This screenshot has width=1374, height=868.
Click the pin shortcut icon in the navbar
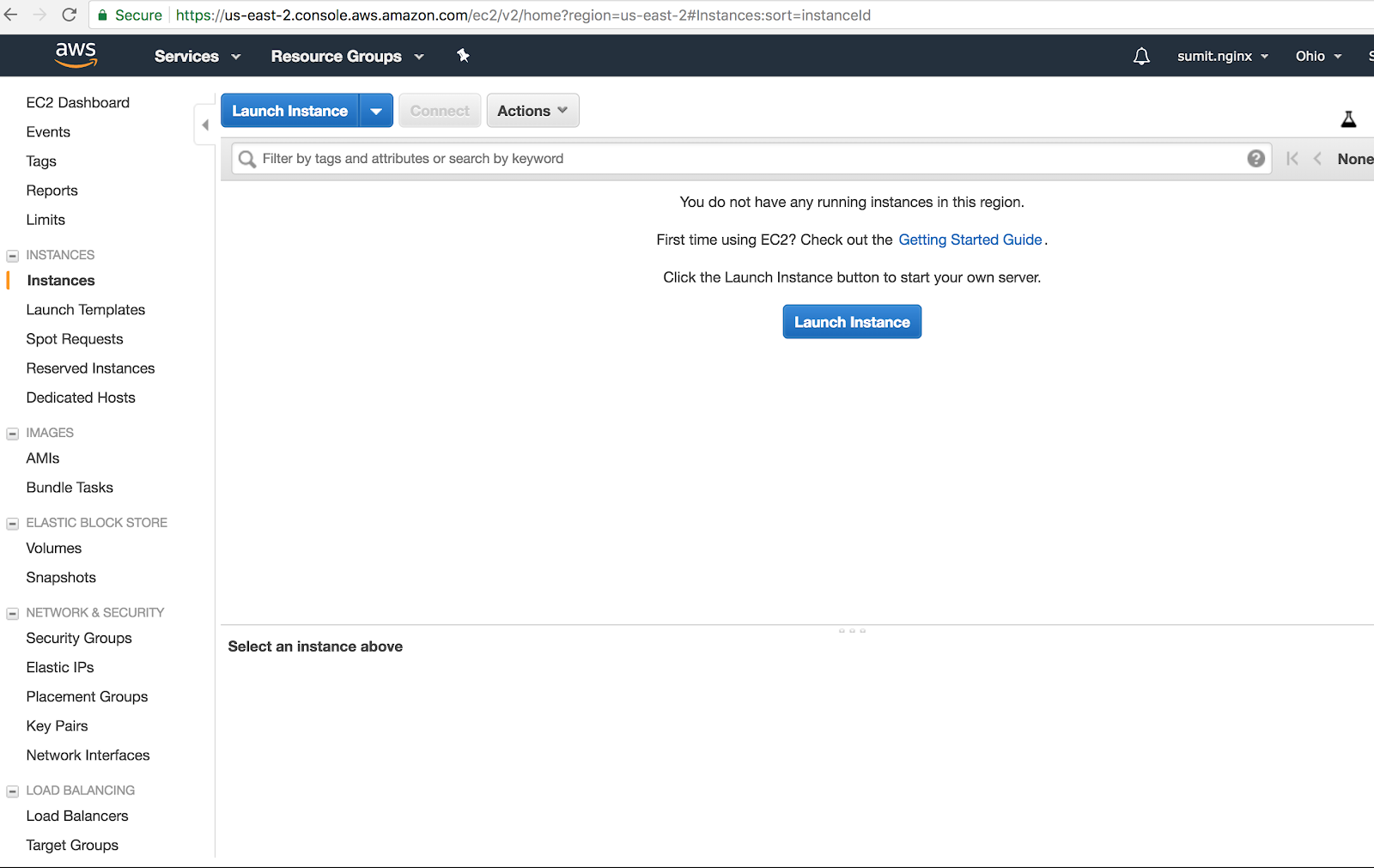coord(463,56)
